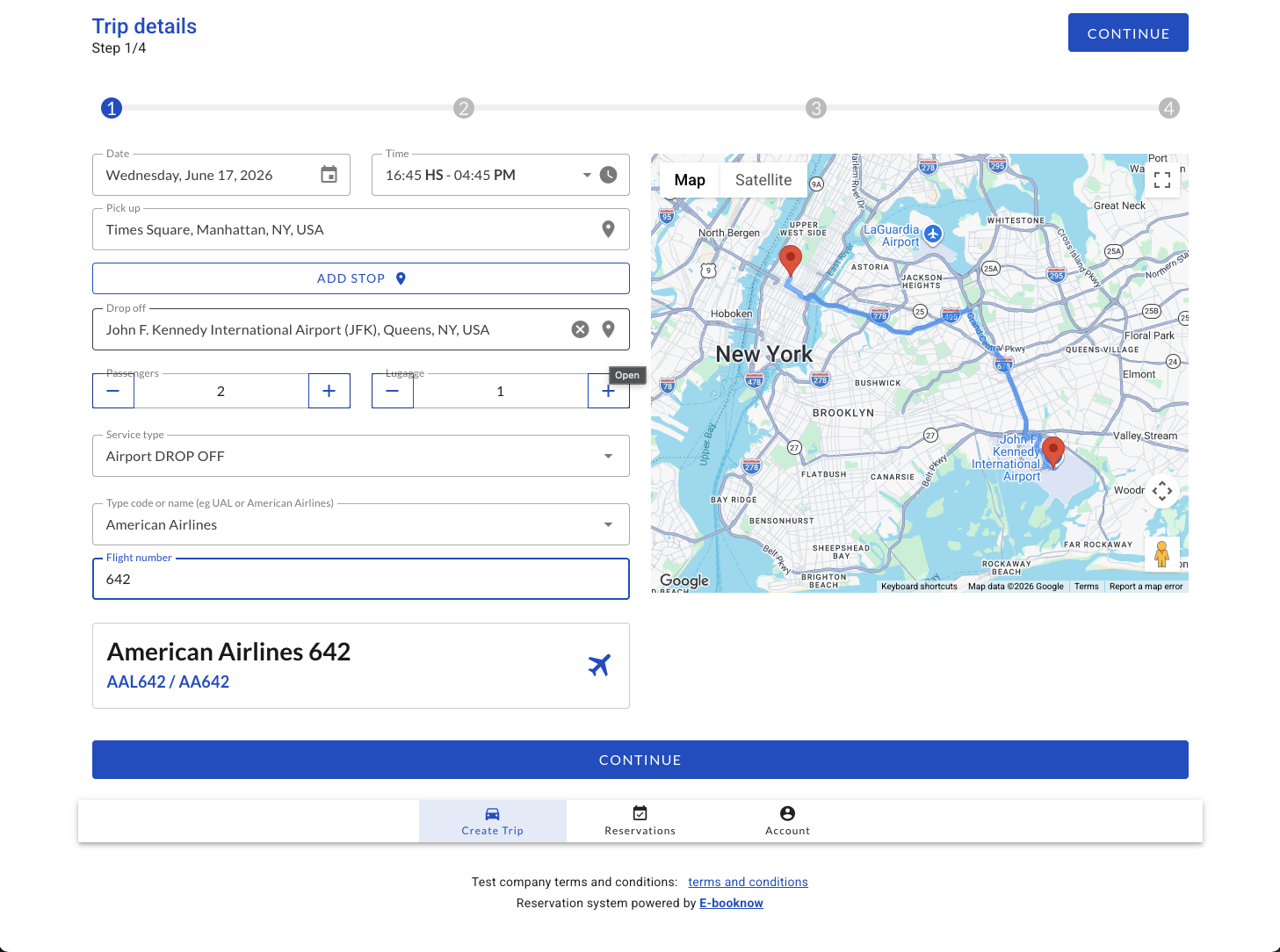Click the ADD STOP button
This screenshot has height=952, width=1280.
[x=361, y=278]
